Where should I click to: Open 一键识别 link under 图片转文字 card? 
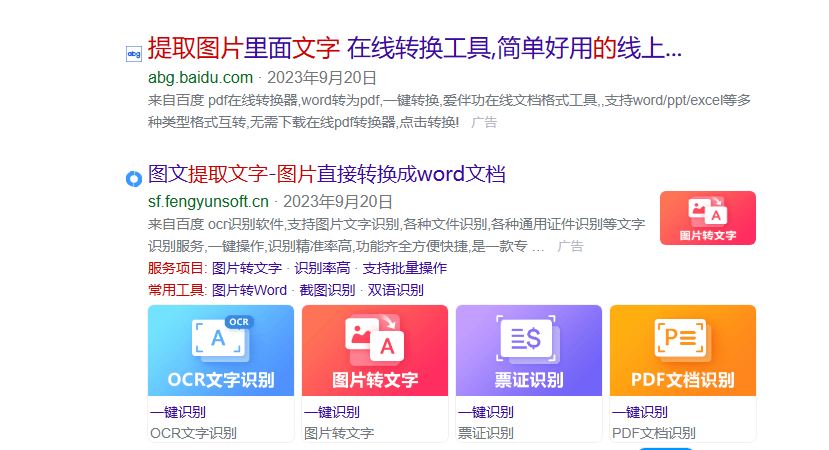point(331,412)
